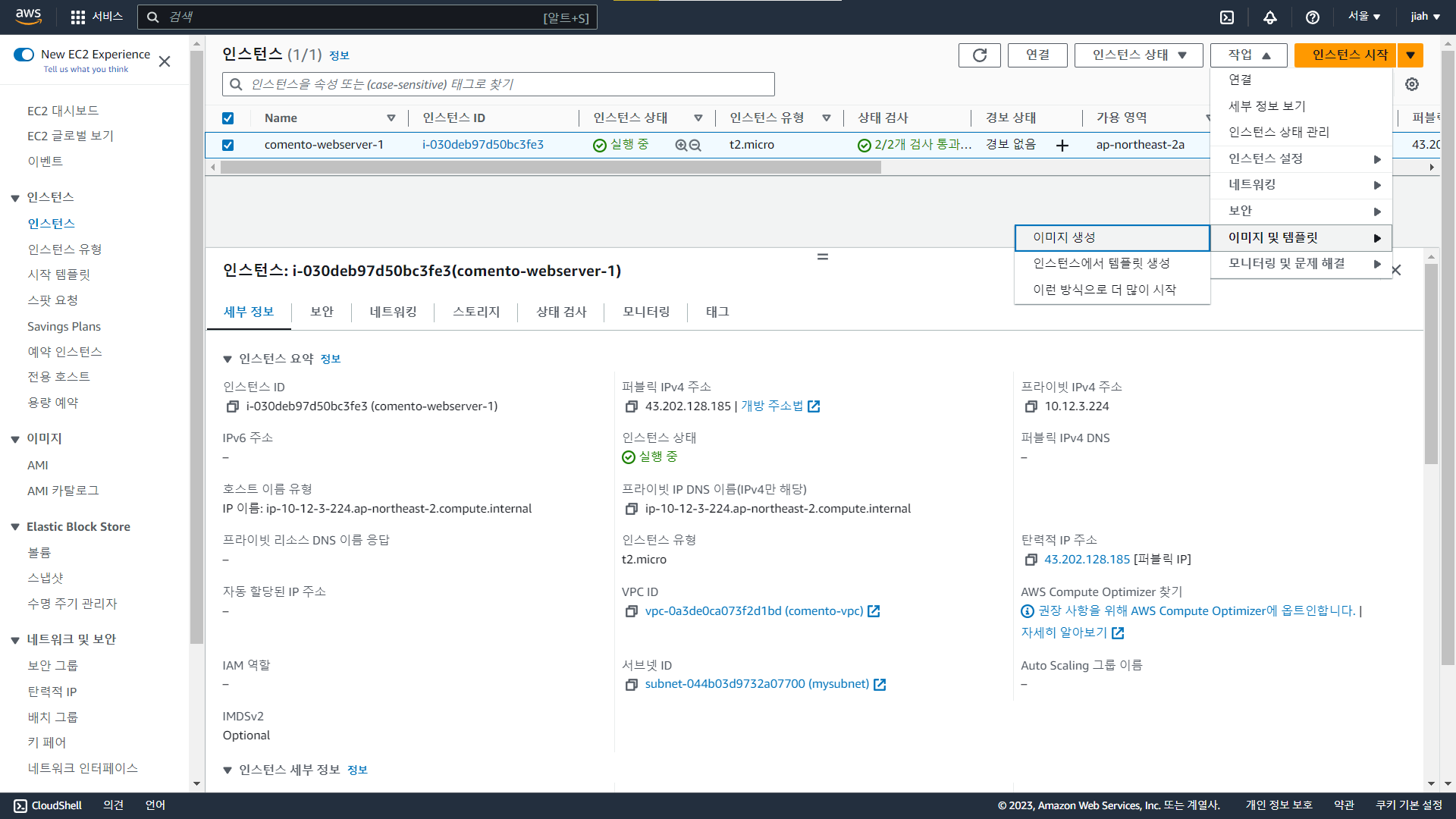This screenshot has height=819, width=1456.
Task: Click the AWS global search box
Action: point(367,17)
